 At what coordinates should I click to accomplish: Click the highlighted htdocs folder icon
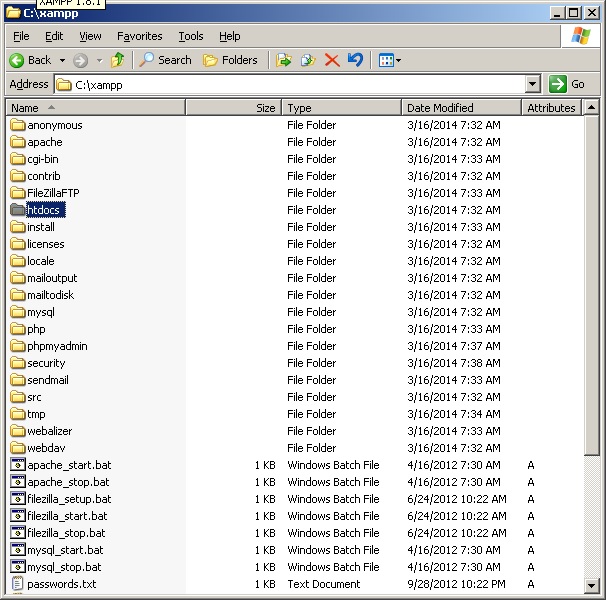pos(18,210)
